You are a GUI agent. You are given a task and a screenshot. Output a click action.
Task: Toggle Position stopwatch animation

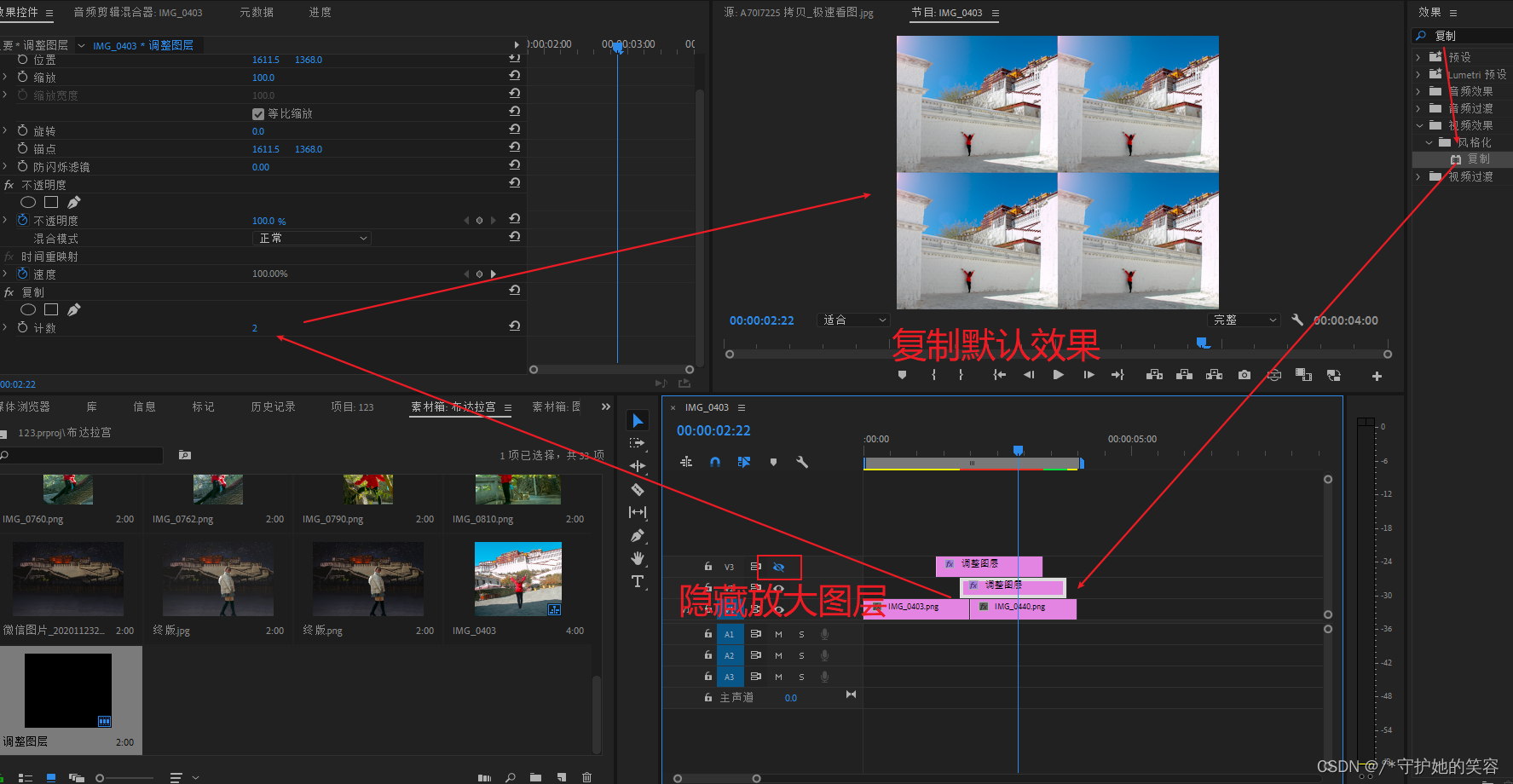(x=23, y=60)
